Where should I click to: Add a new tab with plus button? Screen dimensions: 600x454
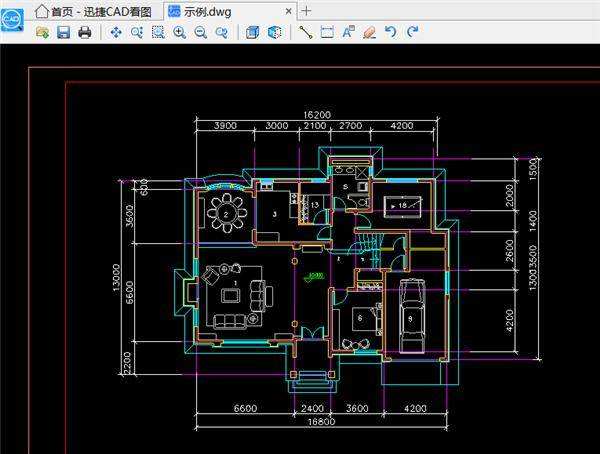point(306,11)
